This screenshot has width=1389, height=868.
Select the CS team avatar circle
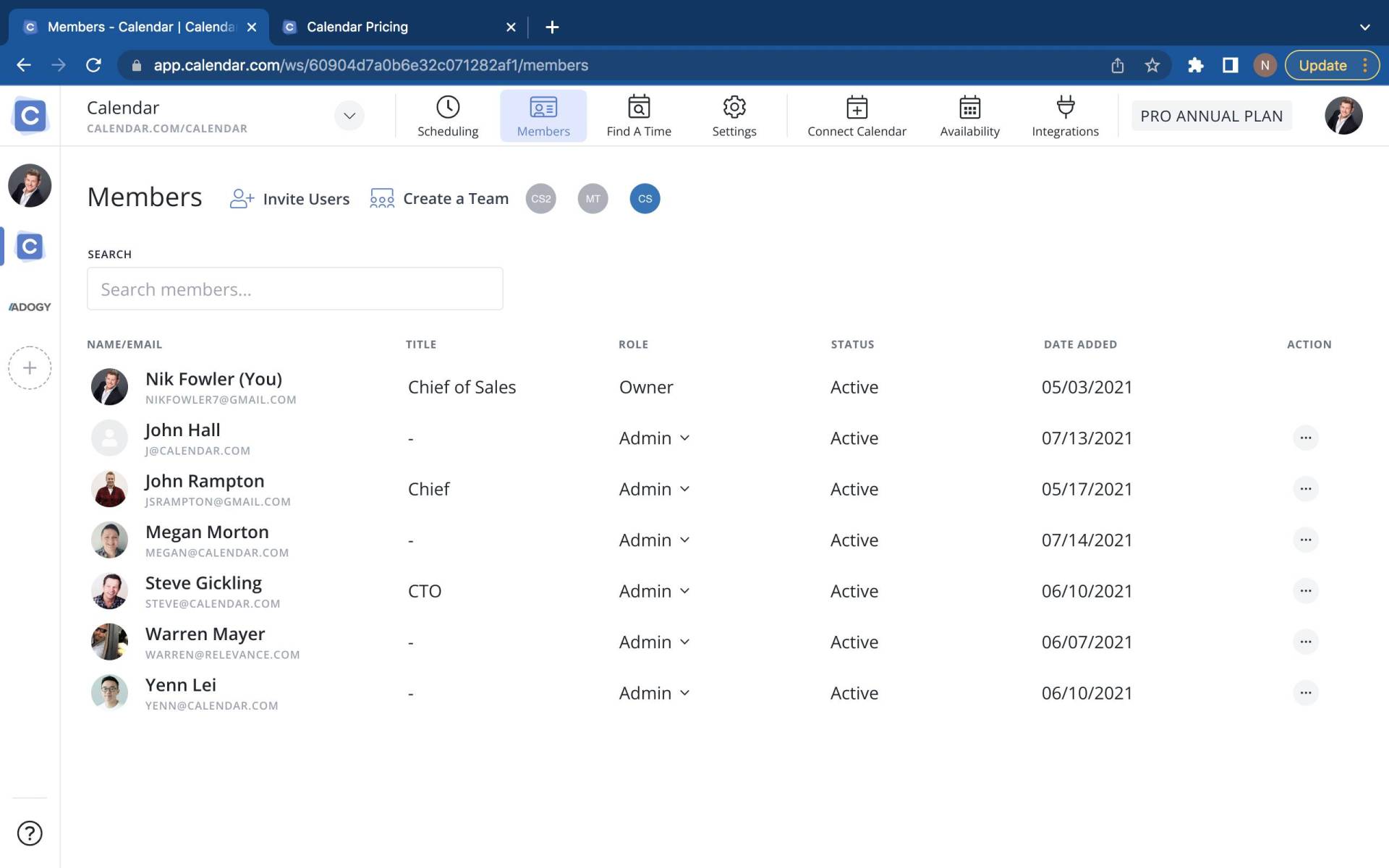point(644,198)
